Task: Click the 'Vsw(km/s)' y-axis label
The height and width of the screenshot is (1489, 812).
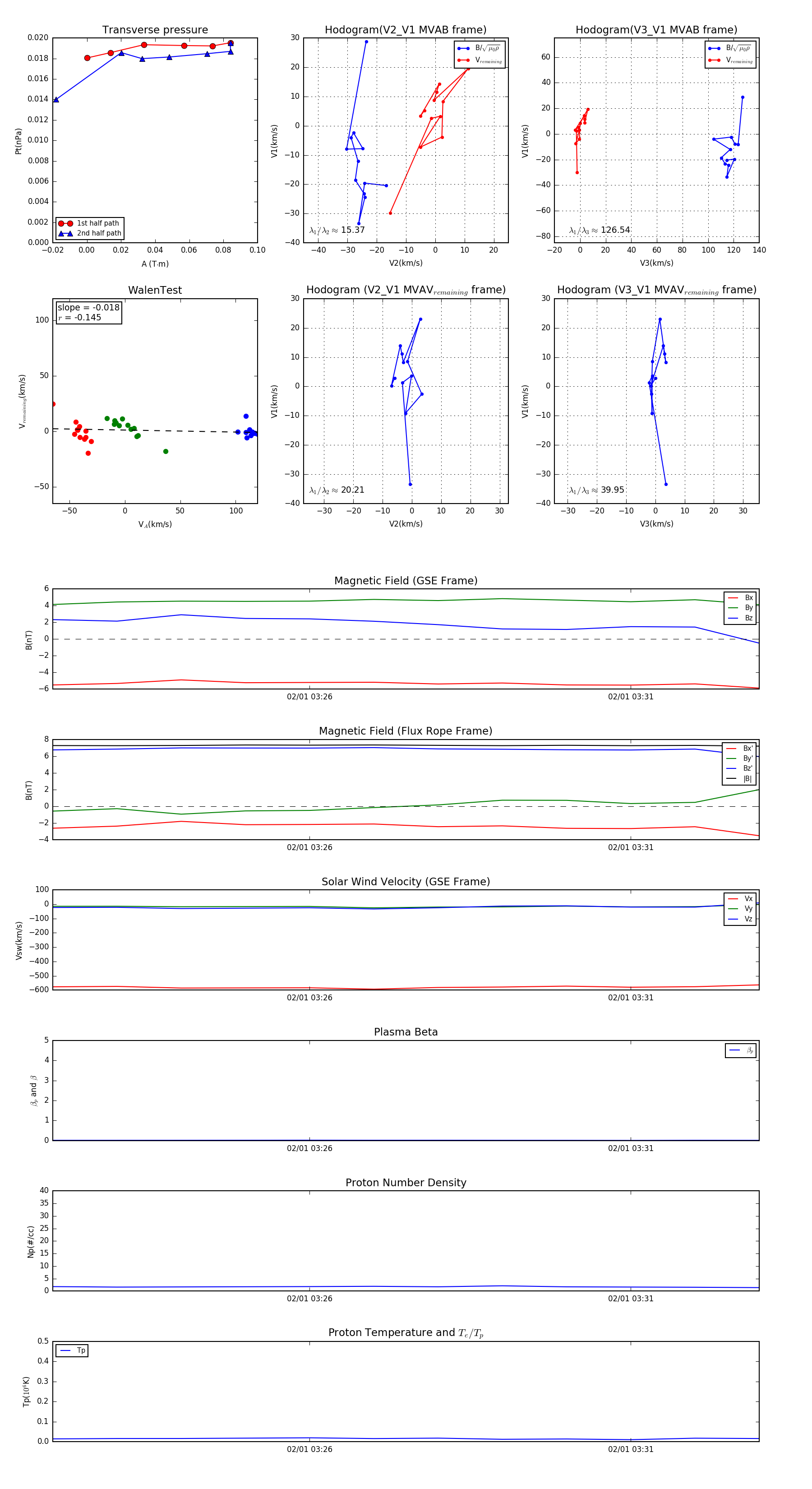Action: 18,940
